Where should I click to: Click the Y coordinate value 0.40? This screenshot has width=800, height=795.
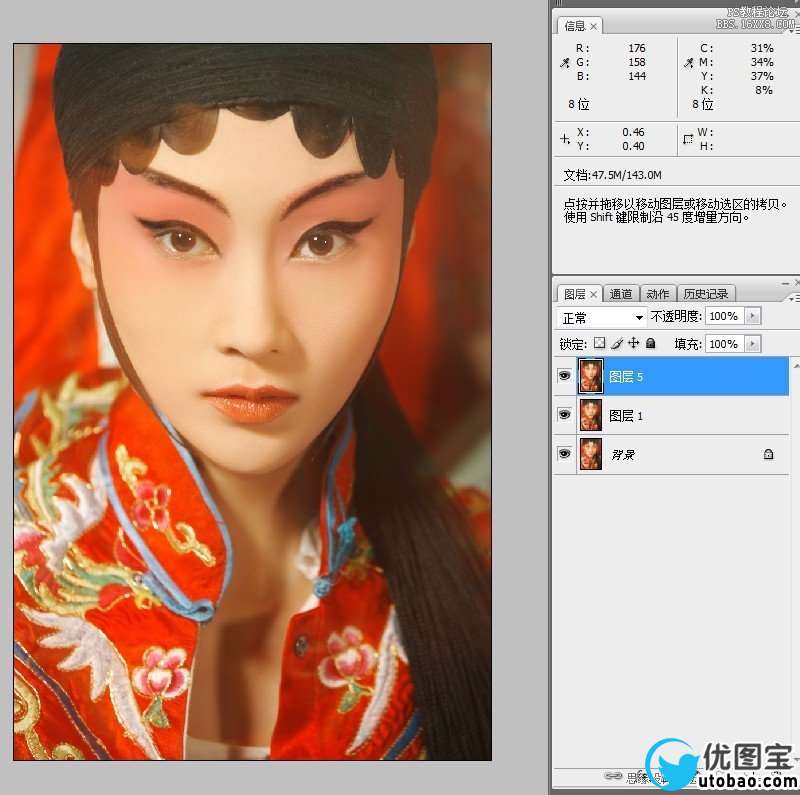633,146
